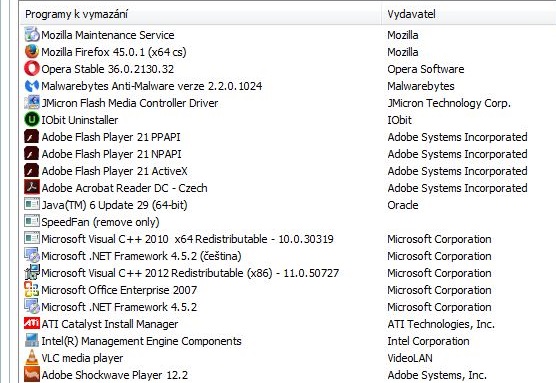Select Intel(R) Management Engine Components row
Viewport: 556px width, 383px height.
pyautogui.click(x=288, y=341)
